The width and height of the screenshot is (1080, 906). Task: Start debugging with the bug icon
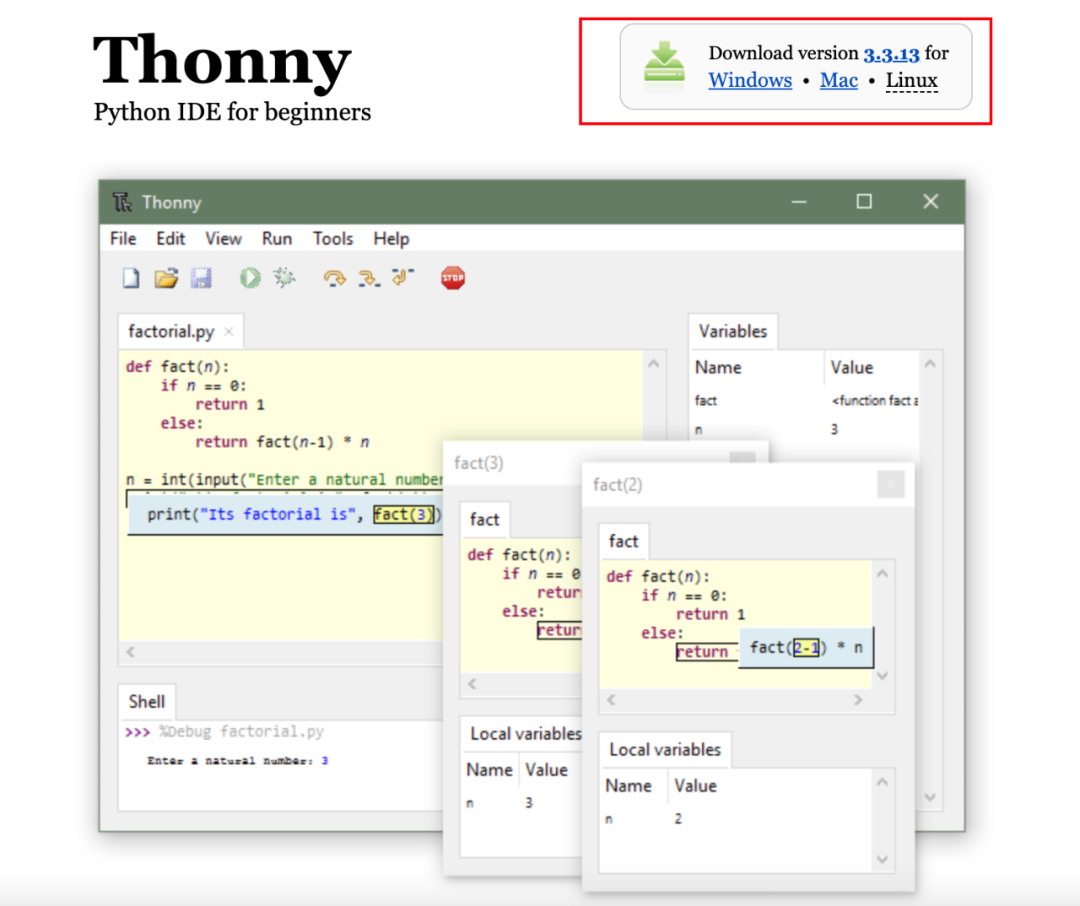(x=285, y=278)
